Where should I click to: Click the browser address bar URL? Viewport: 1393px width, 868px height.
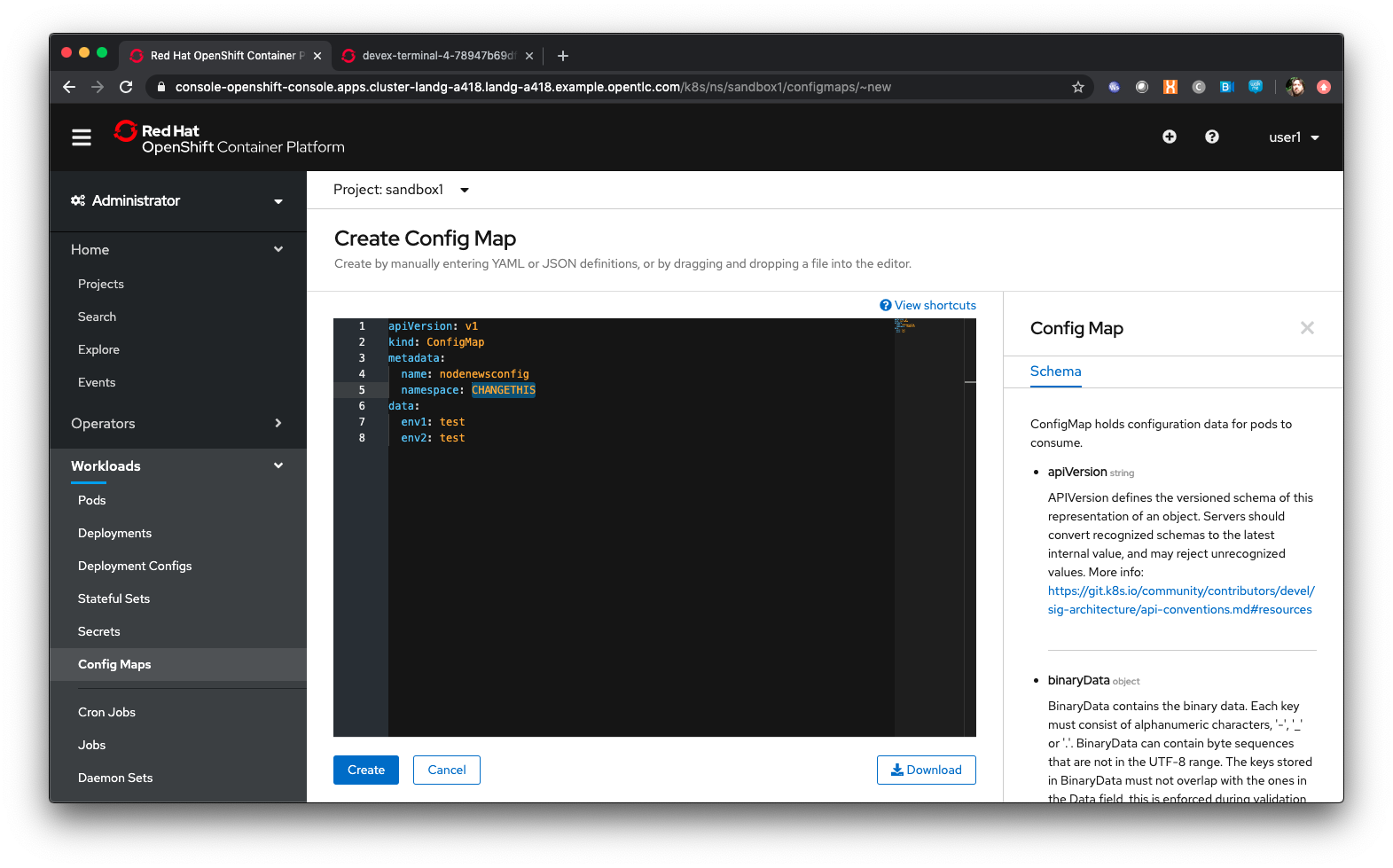(533, 87)
